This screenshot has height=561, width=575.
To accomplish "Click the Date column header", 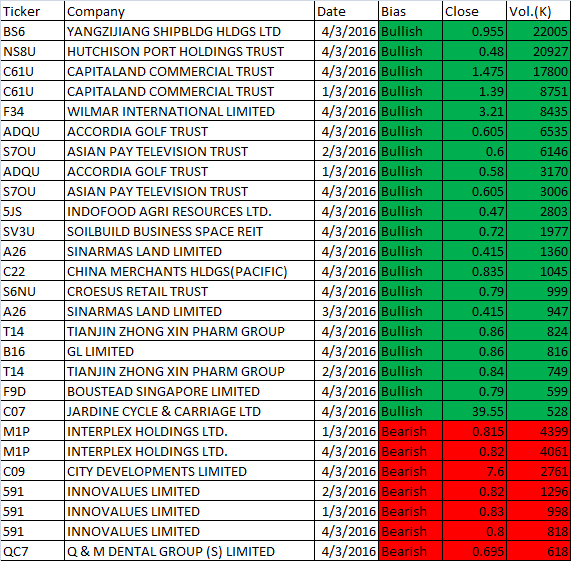I will [346, 11].
